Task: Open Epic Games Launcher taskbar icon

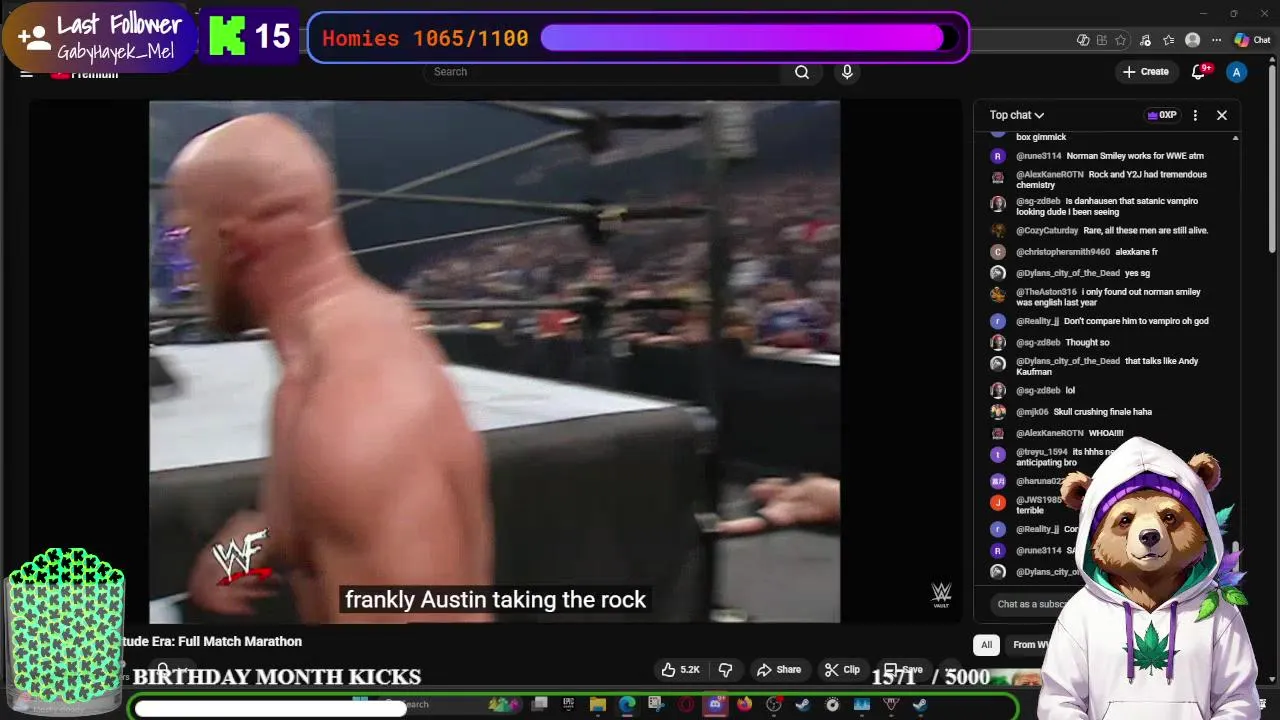Action: [x=568, y=705]
